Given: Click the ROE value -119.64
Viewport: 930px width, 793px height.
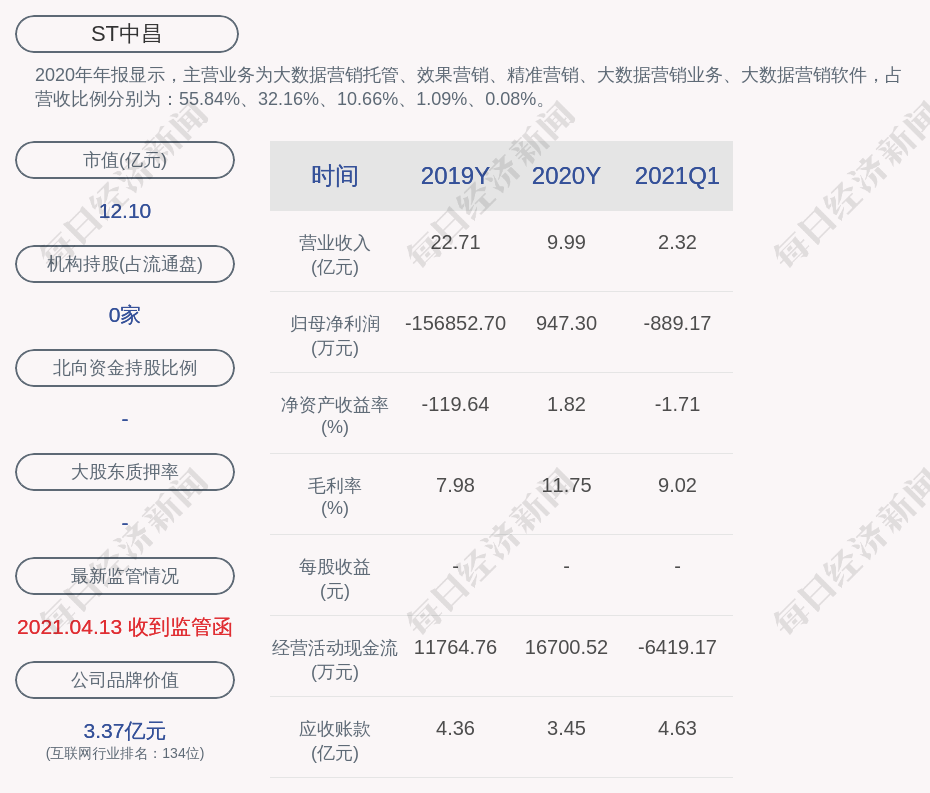Looking at the screenshot, I should pyautogui.click(x=456, y=405).
